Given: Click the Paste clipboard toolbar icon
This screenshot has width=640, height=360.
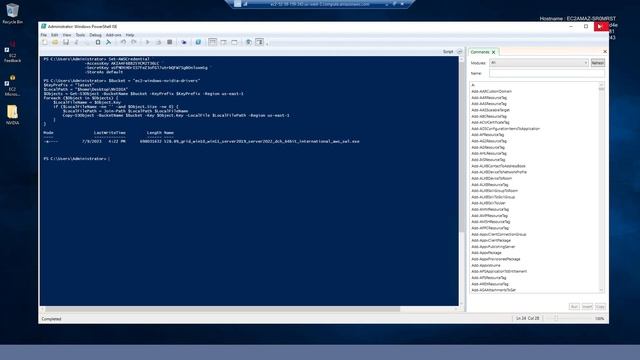Looking at the screenshot, I should point(98,42).
